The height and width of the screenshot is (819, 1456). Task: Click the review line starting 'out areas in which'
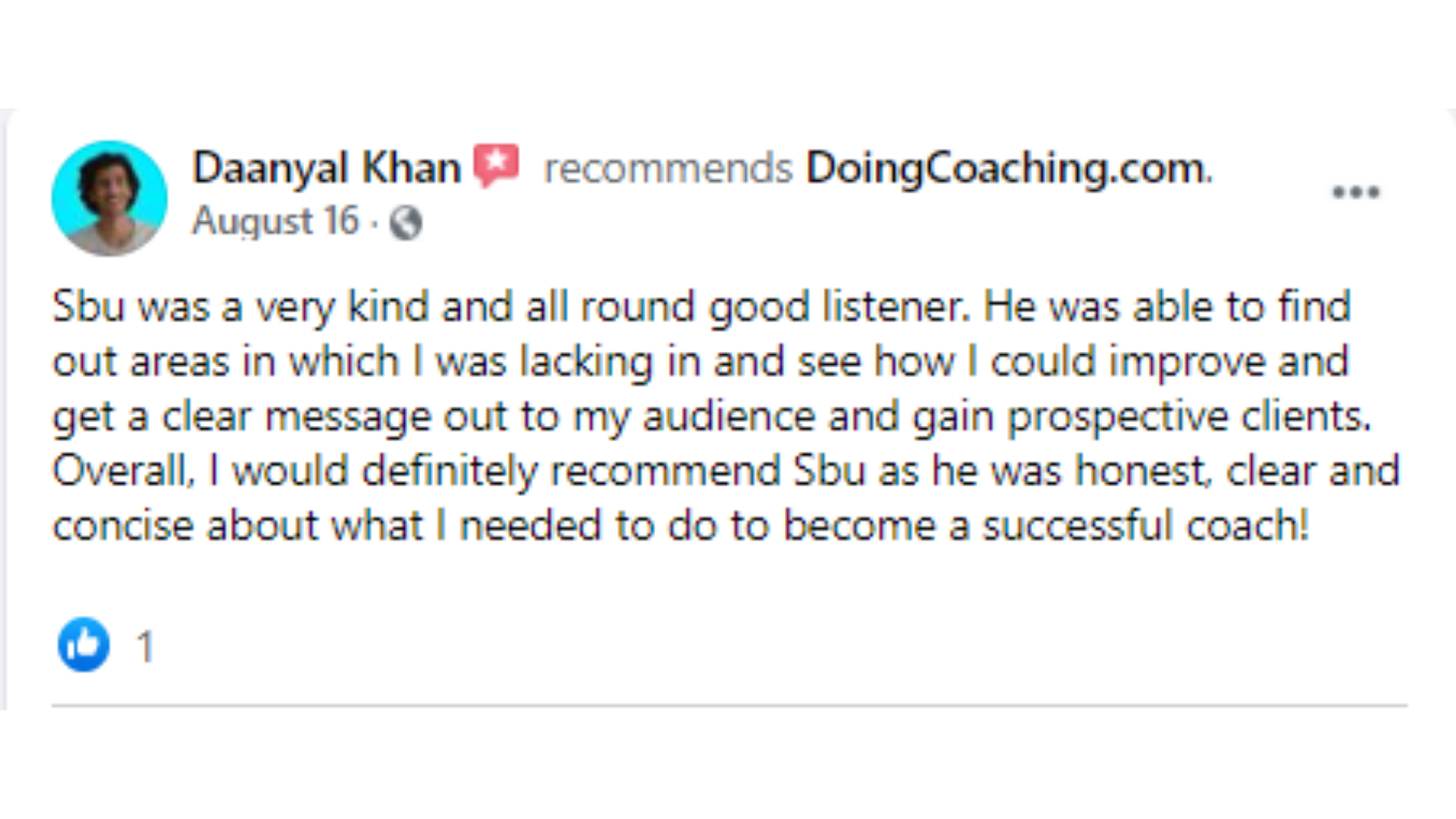click(701, 362)
